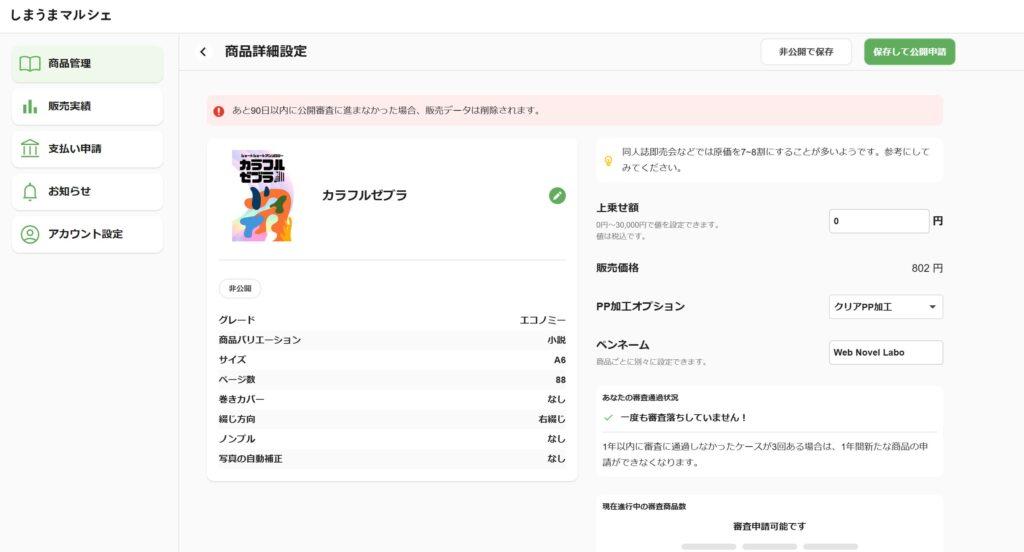Open the 販売実績 menu item
Viewport: 1024px width, 552px height.
point(88,106)
